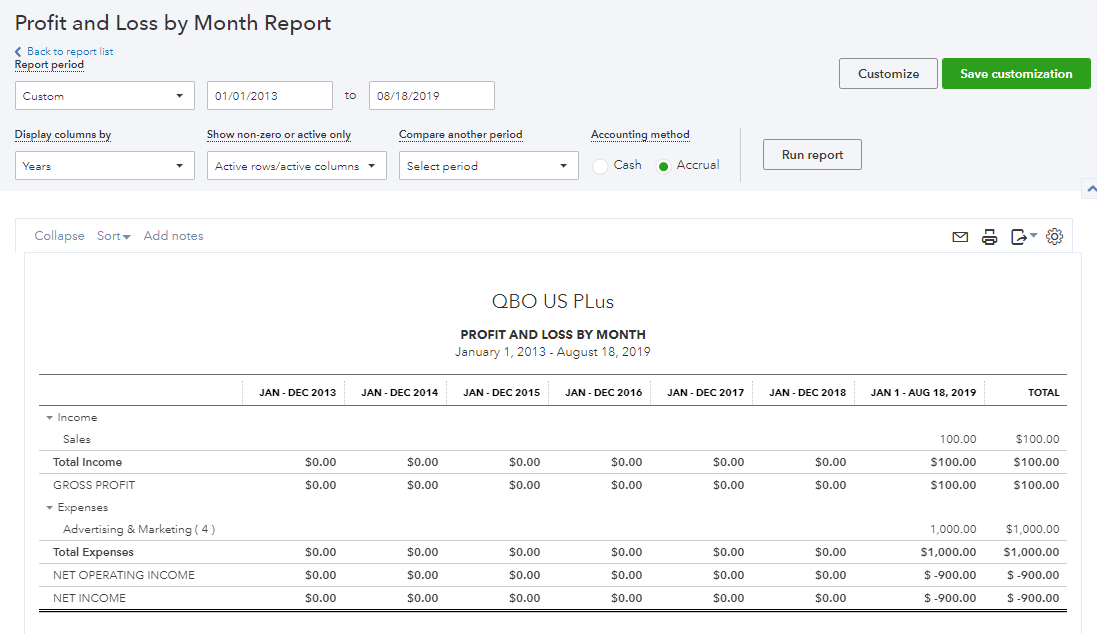Click the QBO US PLus company title
Viewport: 1097px width, 634px height.
(553, 302)
